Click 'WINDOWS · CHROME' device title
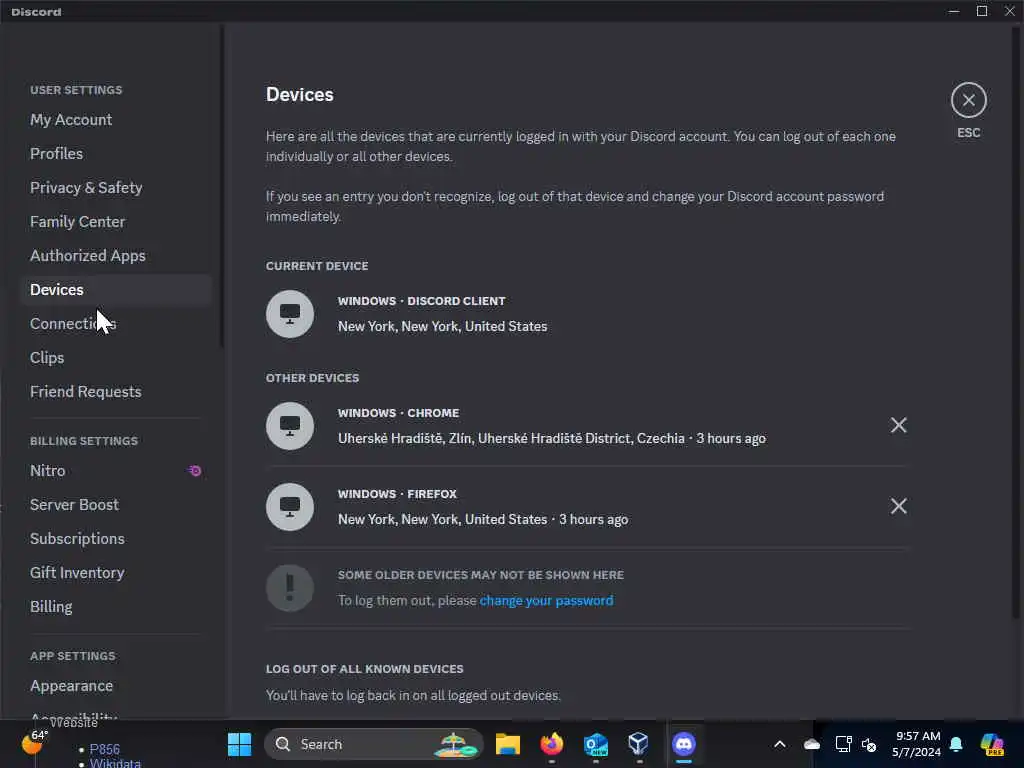Image resolution: width=1024 pixels, height=768 pixels. [x=398, y=413]
